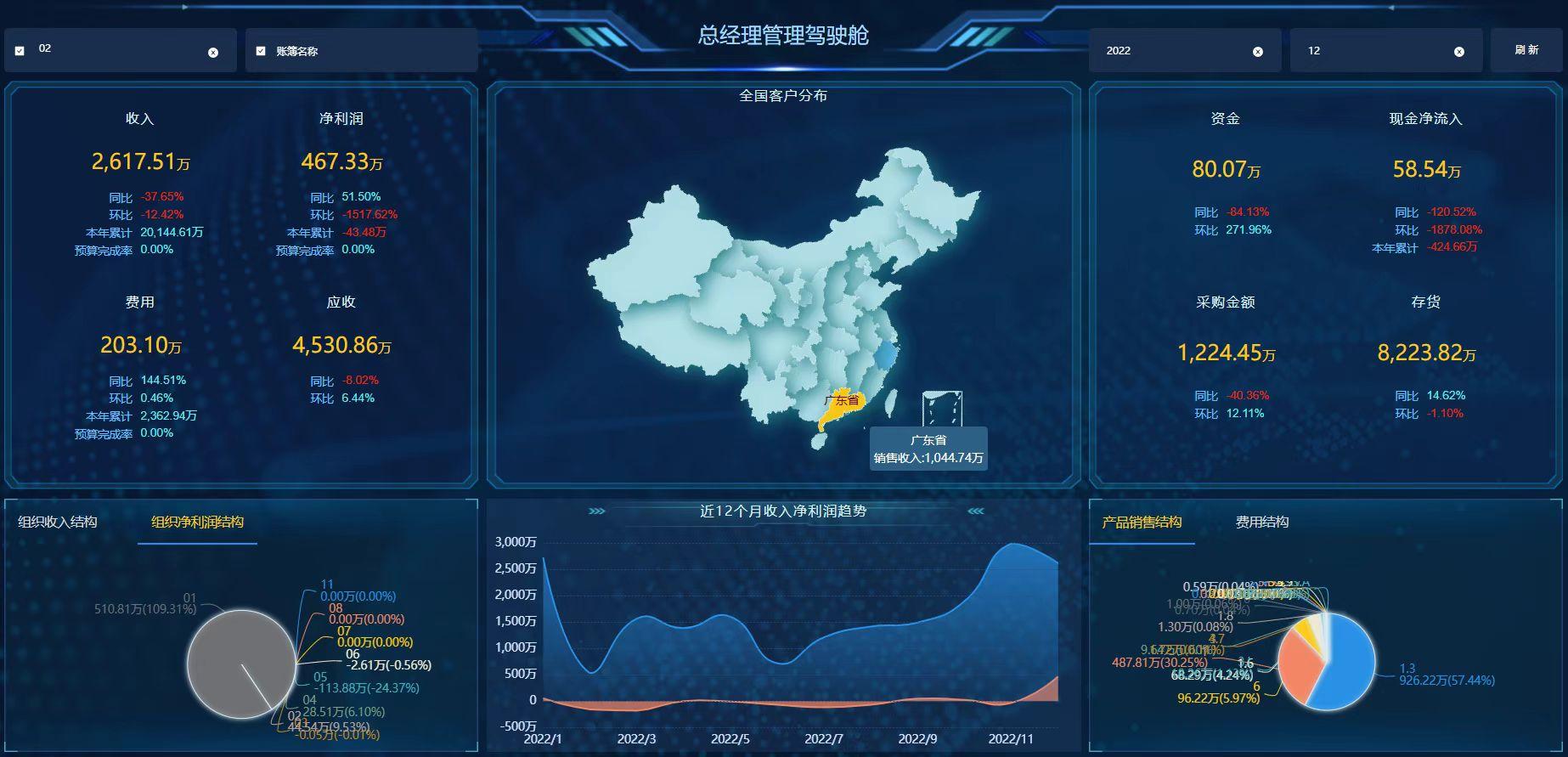Viewport: 1568px width, 757px height.
Task: Open the month dropdown showing 12
Action: coord(1376,51)
